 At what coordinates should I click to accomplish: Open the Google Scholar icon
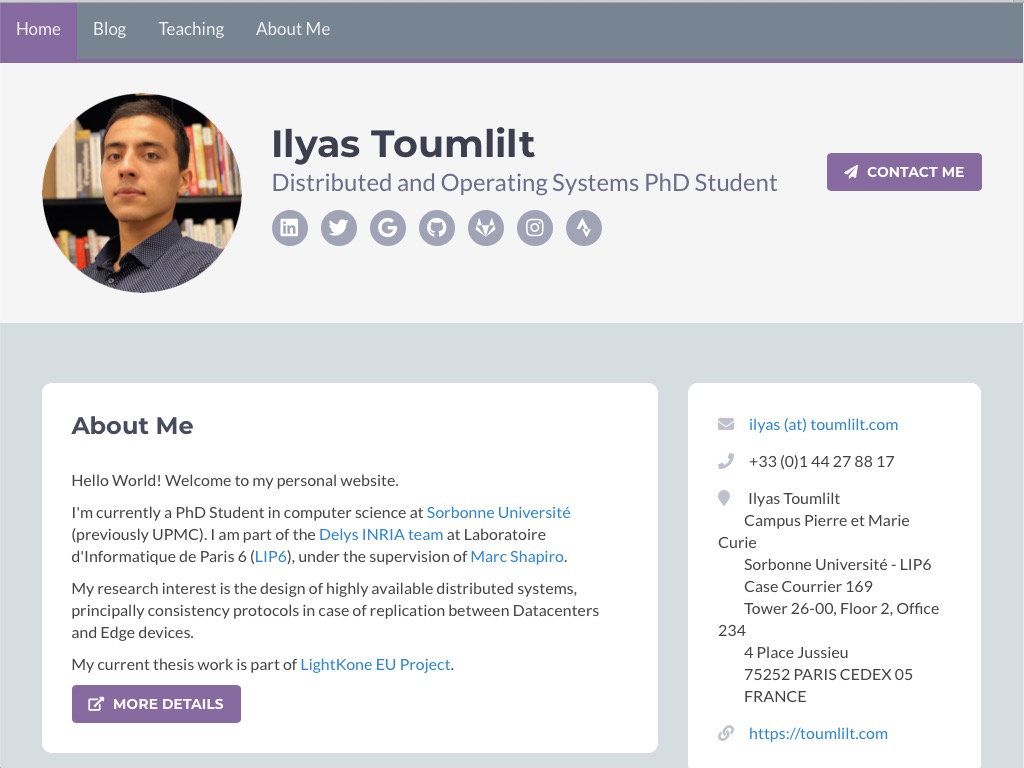point(387,228)
